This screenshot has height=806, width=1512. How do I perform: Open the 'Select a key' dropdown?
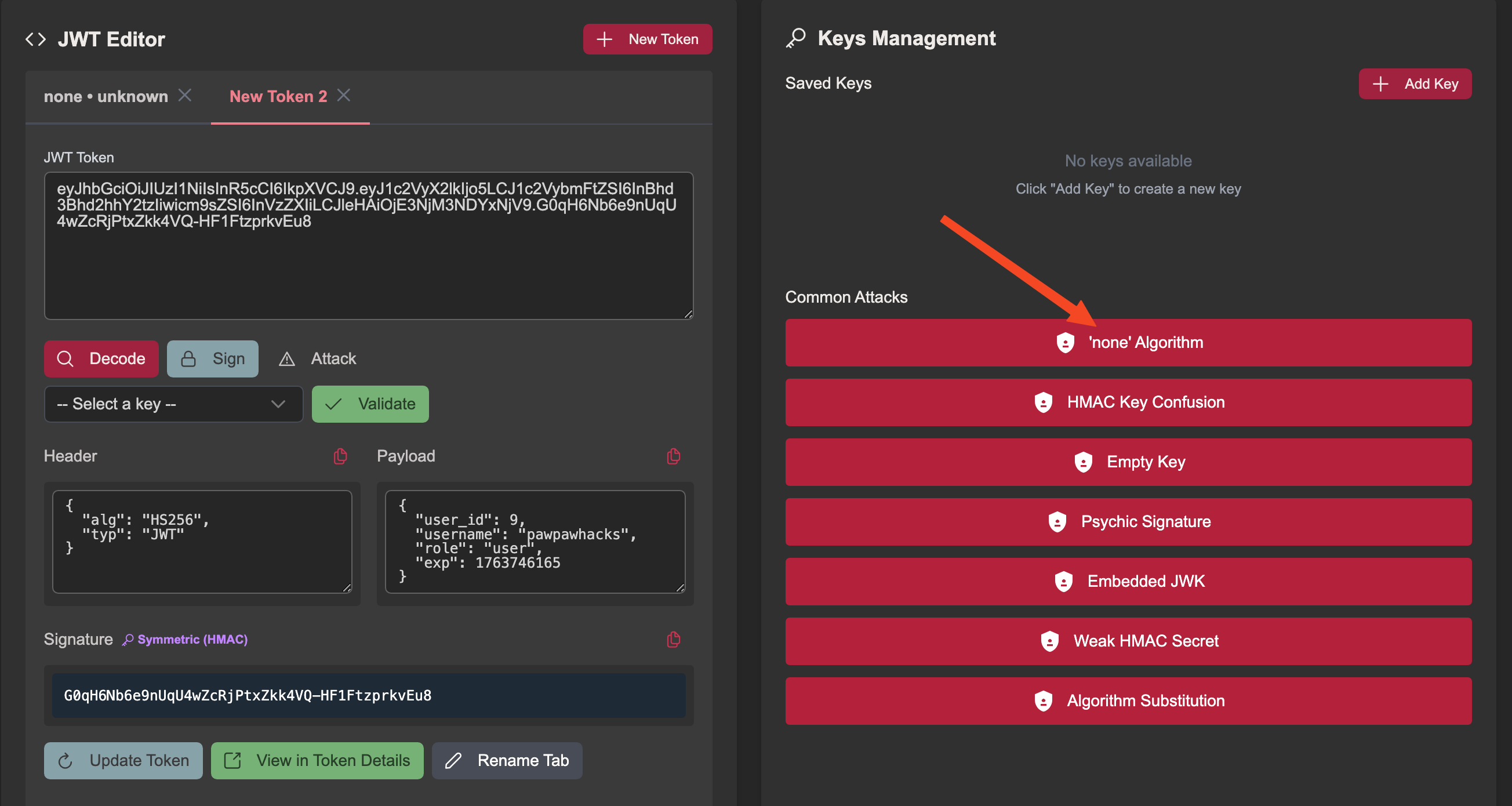[x=173, y=404]
